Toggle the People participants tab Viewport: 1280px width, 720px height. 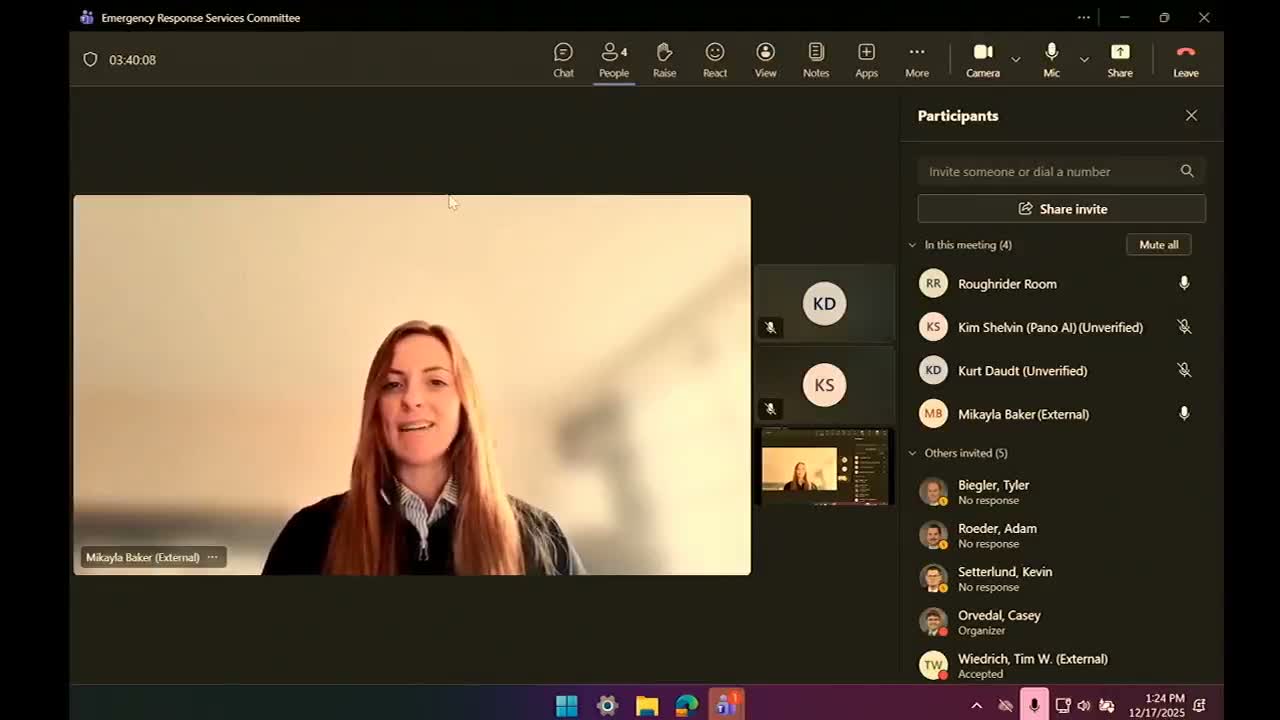pyautogui.click(x=613, y=59)
